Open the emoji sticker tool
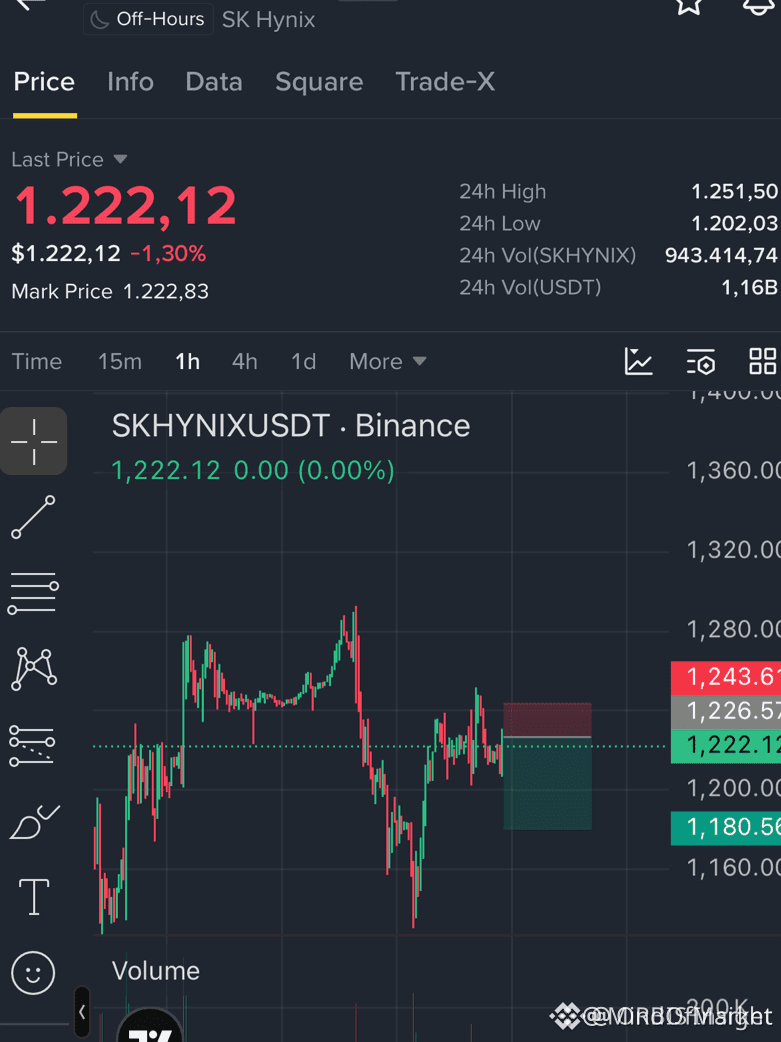This screenshot has width=781, height=1042. click(33, 973)
